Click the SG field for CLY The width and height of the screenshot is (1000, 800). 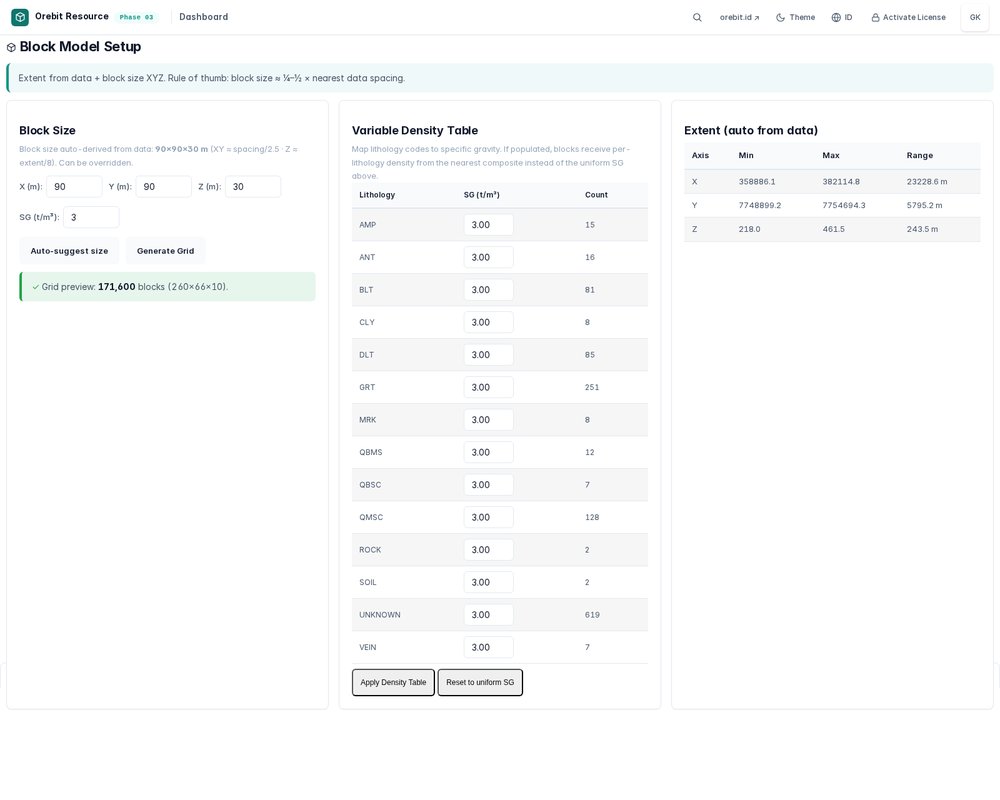488,322
